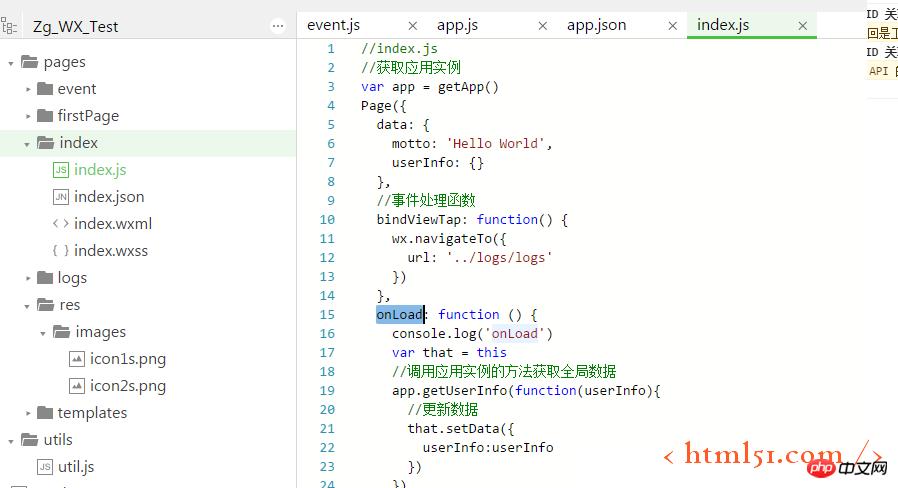
Task: Close the app.js tab
Action: point(543,26)
